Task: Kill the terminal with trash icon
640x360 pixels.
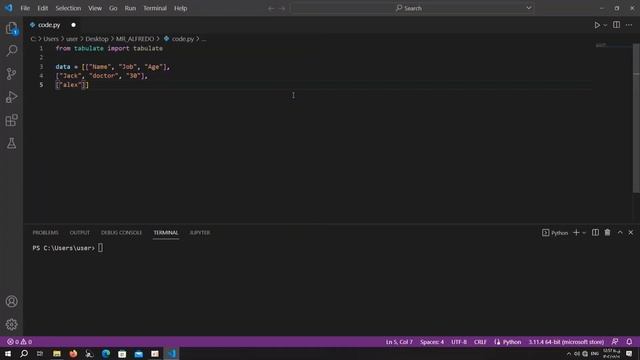Action: click(x=607, y=232)
